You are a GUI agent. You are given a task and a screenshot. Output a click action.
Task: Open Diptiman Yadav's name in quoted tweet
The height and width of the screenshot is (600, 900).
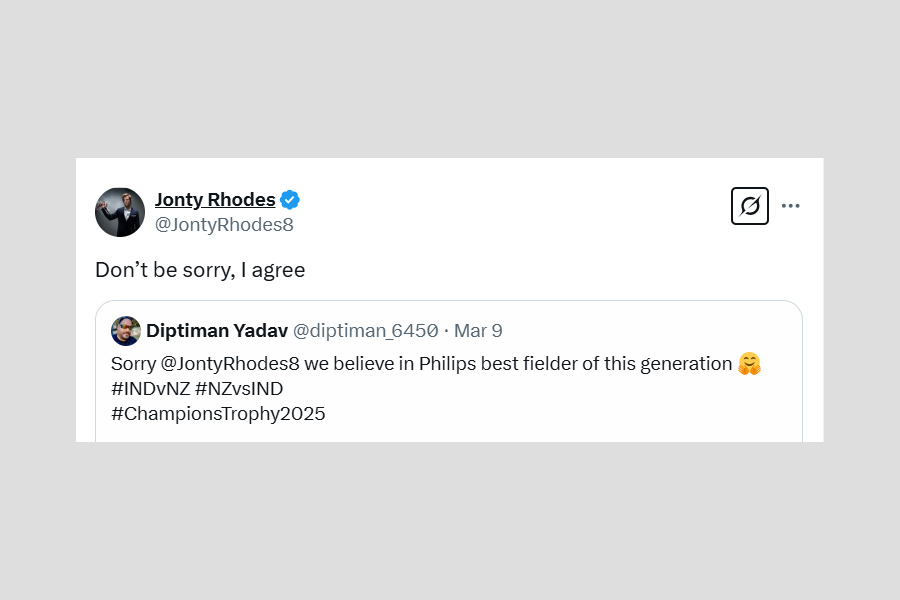pos(216,331)
